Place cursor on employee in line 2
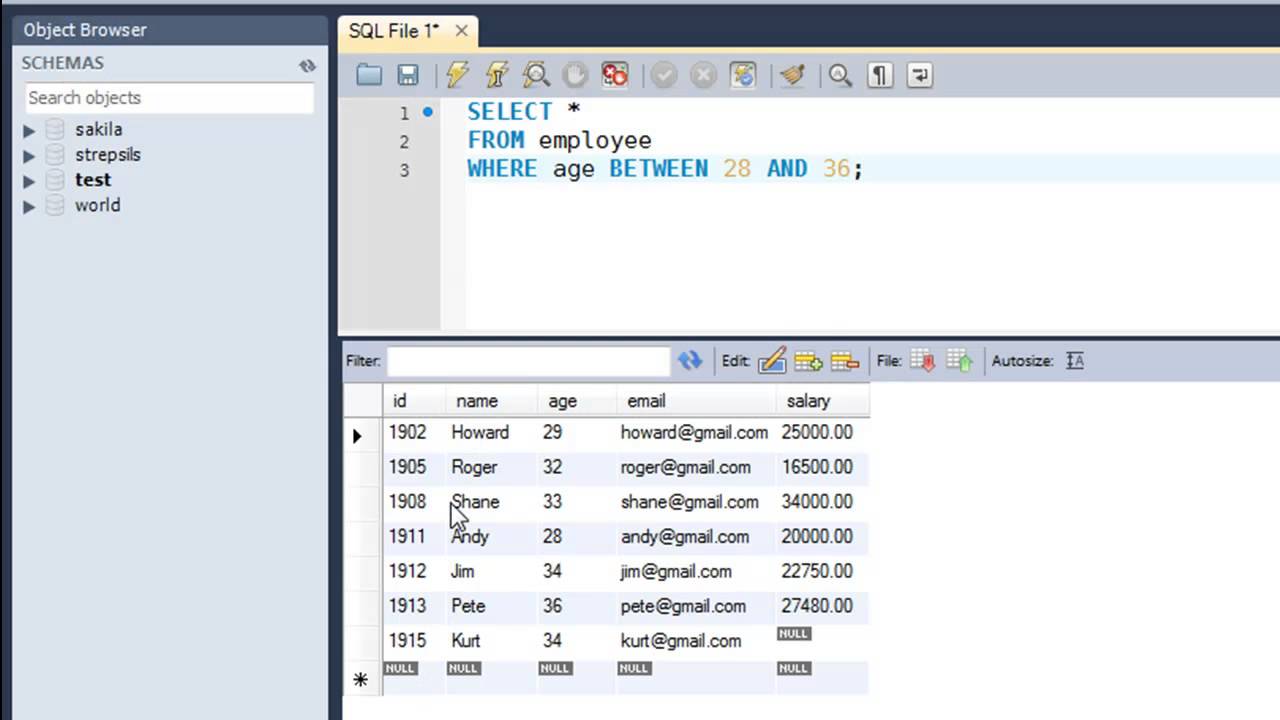The image size is (1280, 720). [595, 140]
